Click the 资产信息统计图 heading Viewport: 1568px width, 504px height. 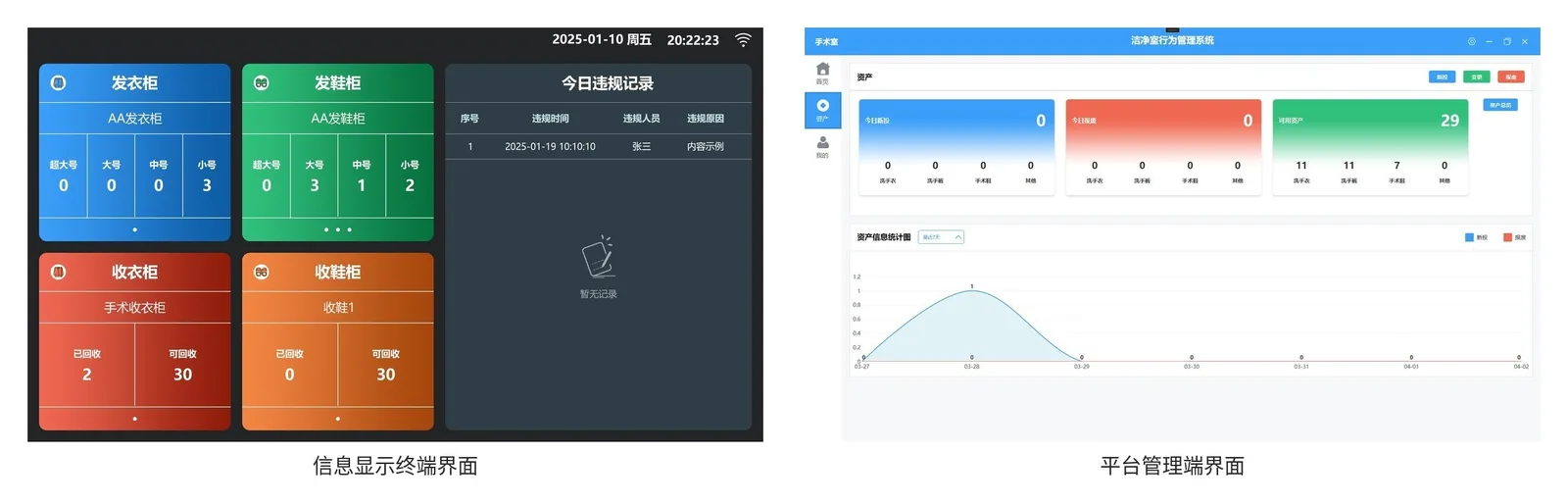tap(883, 237)
